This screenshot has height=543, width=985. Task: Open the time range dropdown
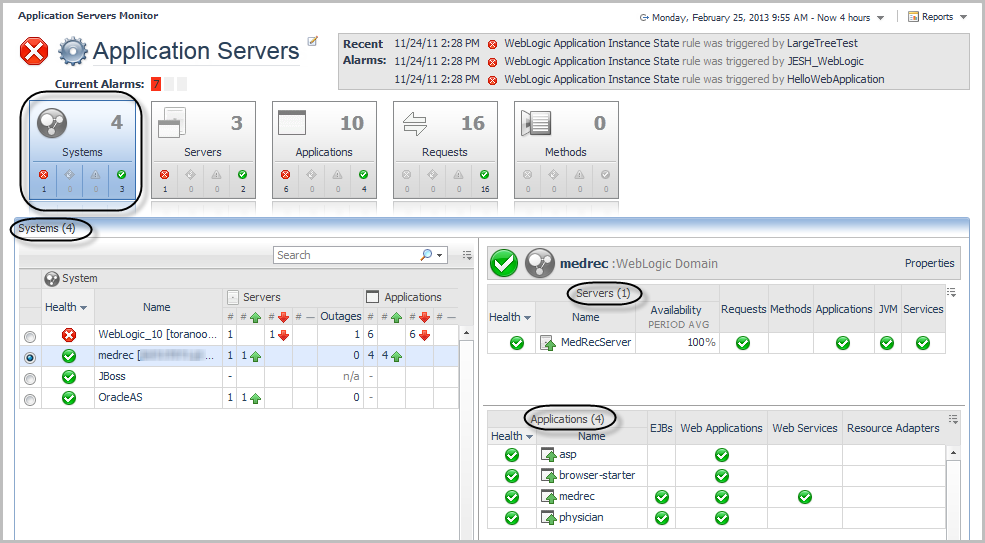[x=881, y=18]
